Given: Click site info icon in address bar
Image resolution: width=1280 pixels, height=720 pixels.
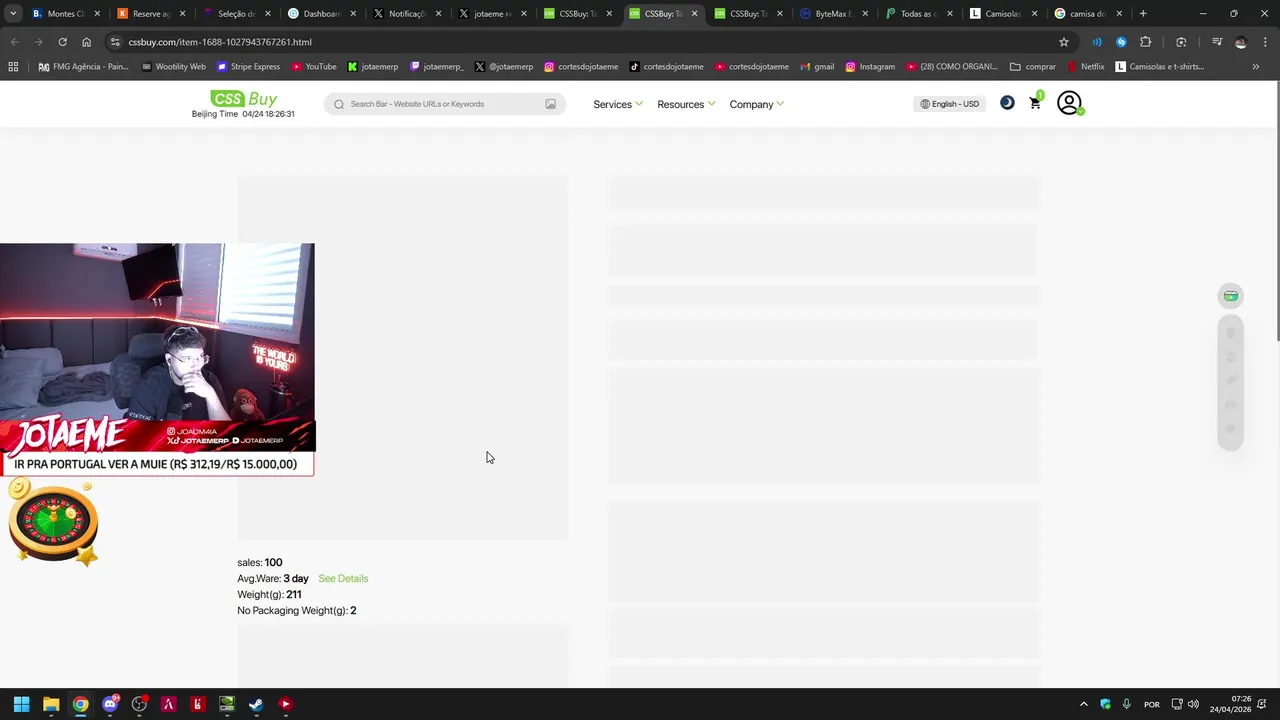Looking at the screenshot, I should tap(115, 42).
